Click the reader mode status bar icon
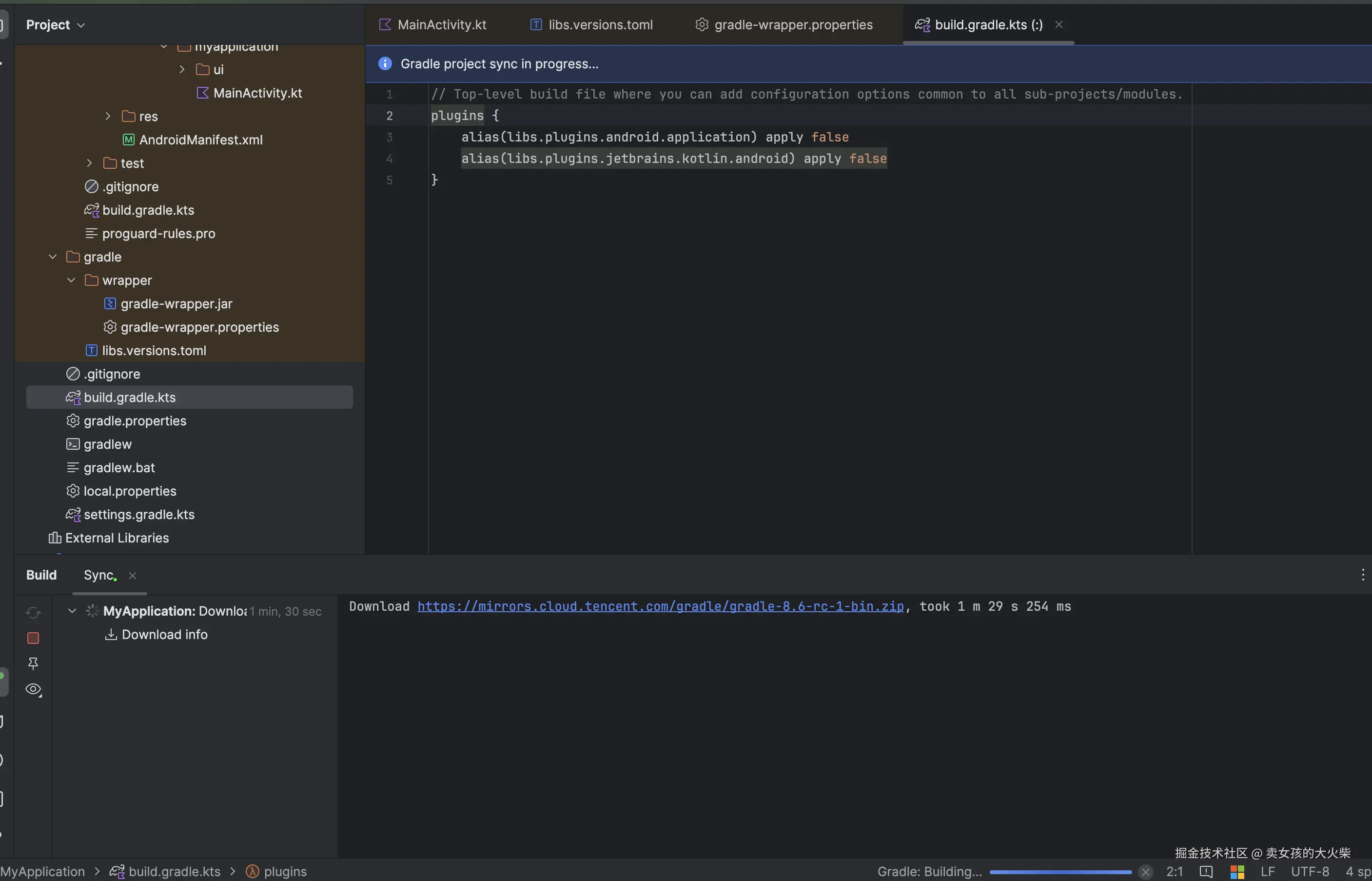Viewport: 1372px width, 881px height. (1206, 872)
